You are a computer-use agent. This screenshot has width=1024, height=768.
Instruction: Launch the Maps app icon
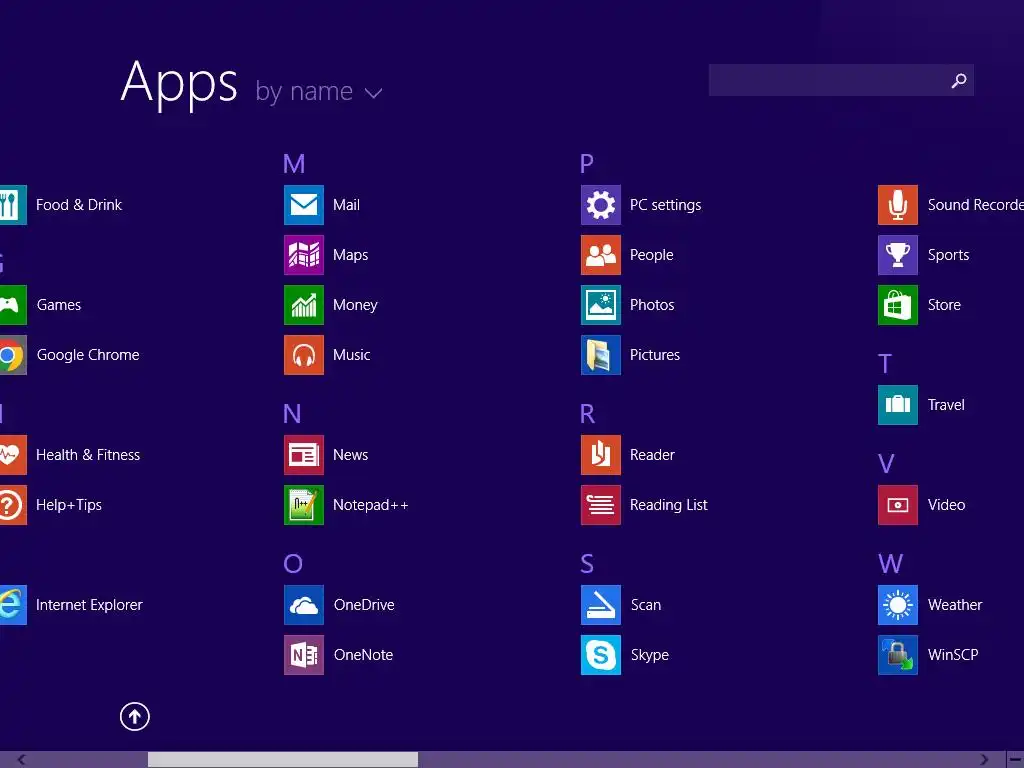[x=304, y=255]
